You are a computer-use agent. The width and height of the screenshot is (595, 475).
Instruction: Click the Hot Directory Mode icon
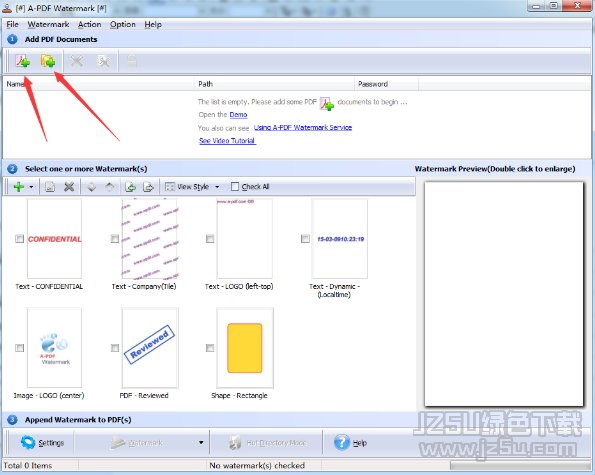point(235,443)
